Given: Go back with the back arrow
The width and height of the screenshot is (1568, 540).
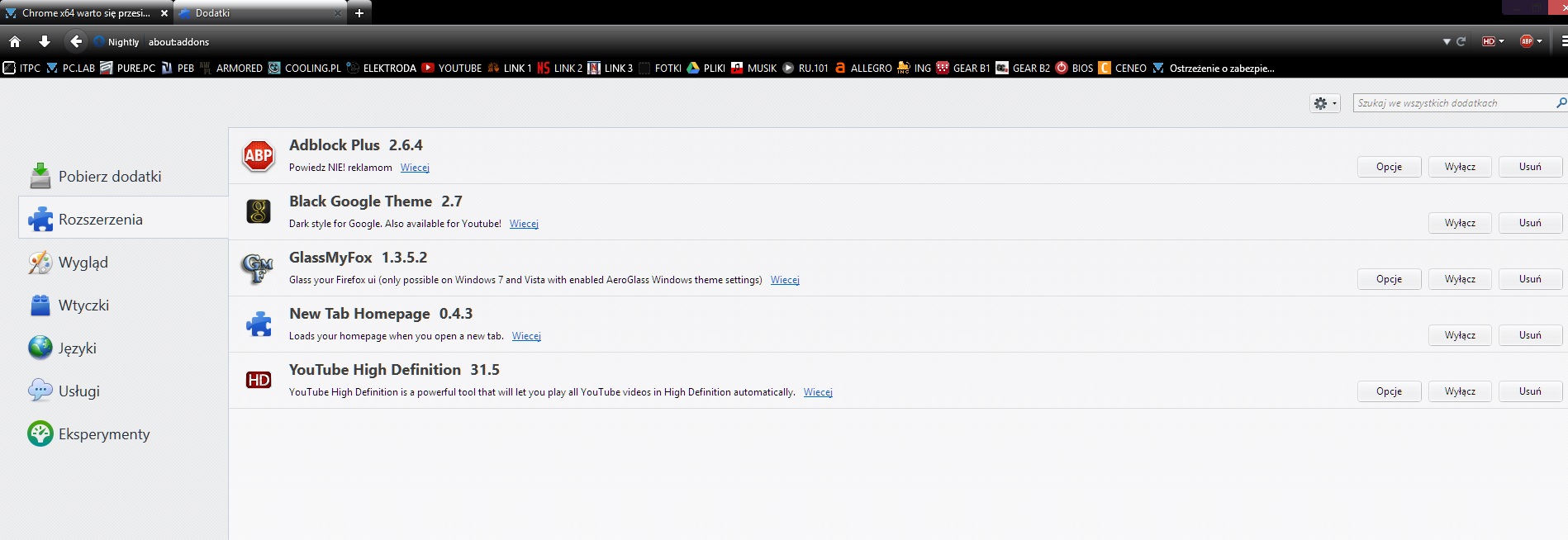Looking at the screenshot, I should coord(76,41).
